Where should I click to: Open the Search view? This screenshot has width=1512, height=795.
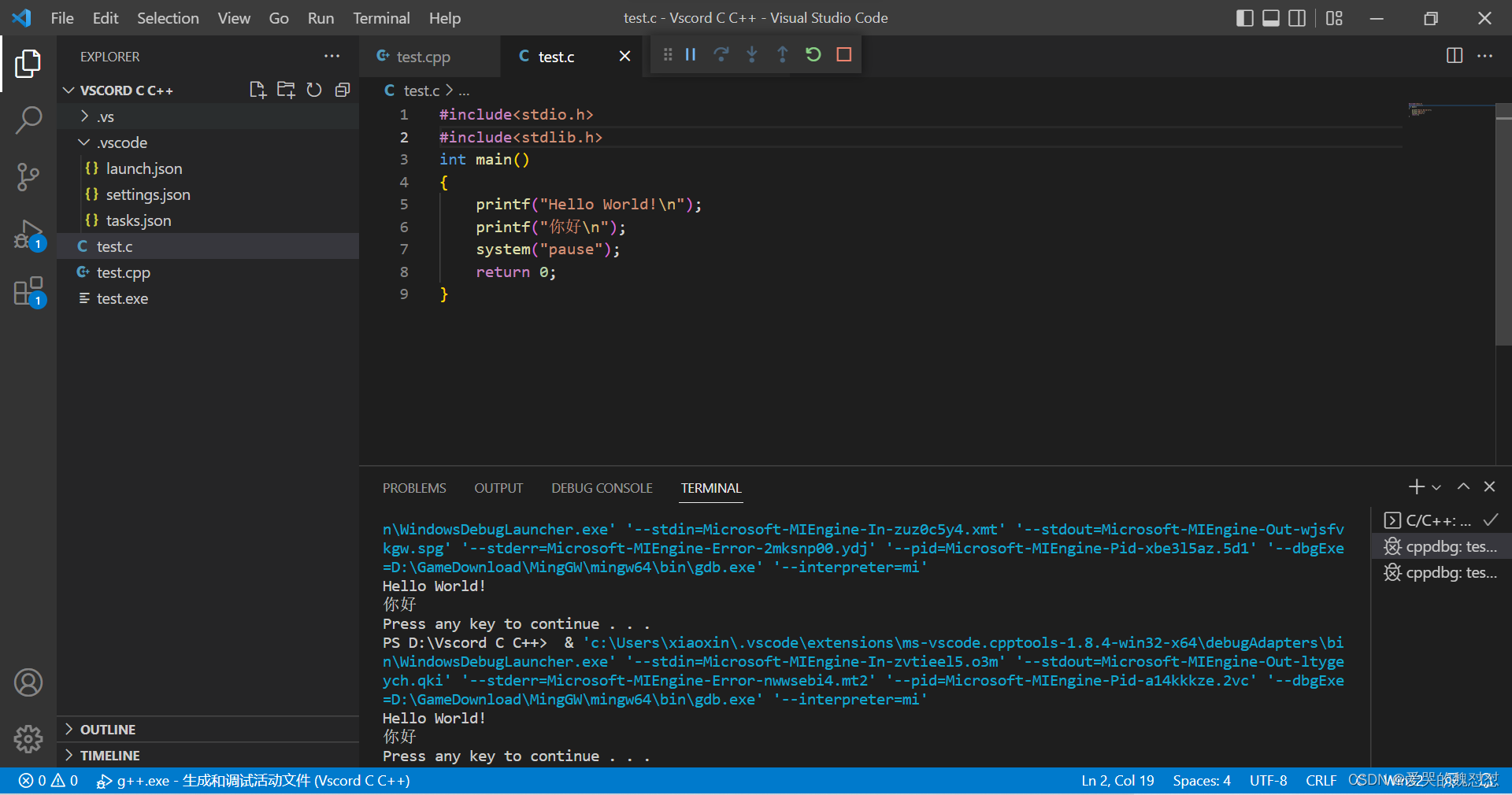(28, 120)
